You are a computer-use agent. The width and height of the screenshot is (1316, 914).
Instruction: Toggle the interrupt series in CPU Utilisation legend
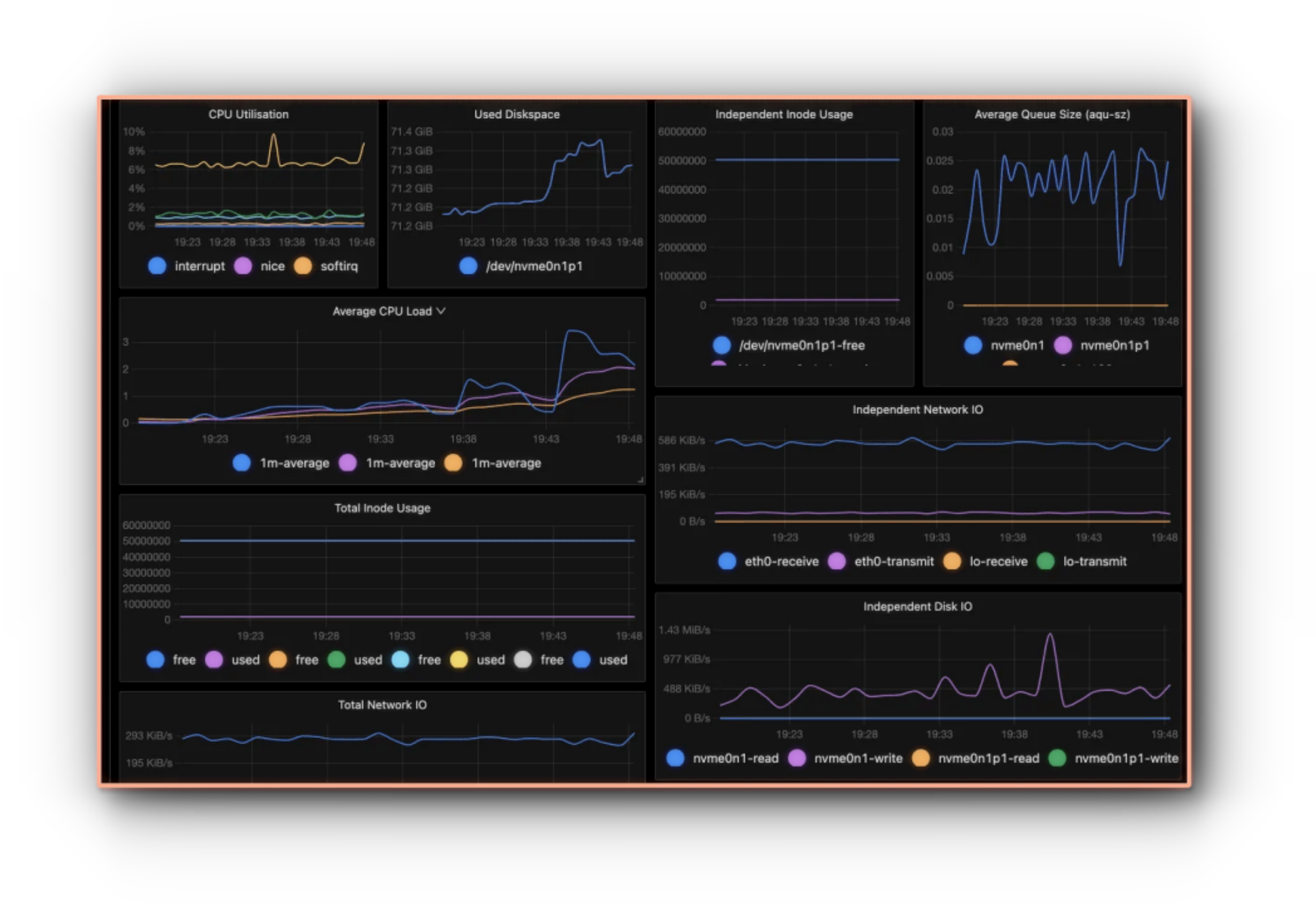(x=200, y=266)
